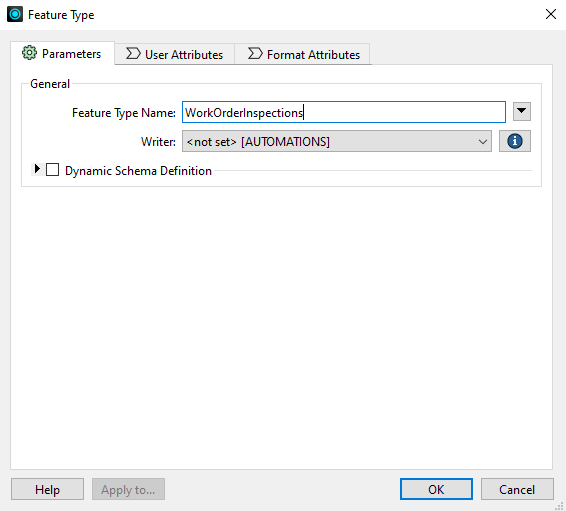Open the Writer combo box
Image resolution: width=566 pixels, height=511 pixels.
coord(336,141)
